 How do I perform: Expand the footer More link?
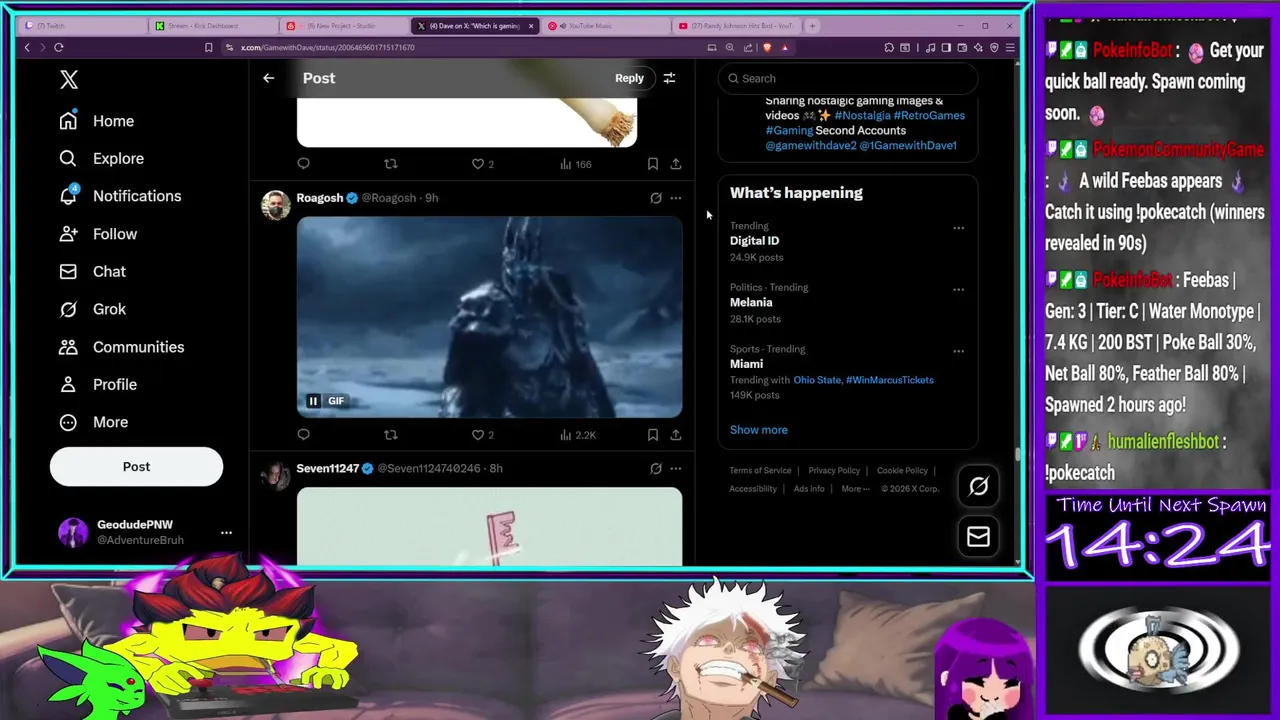coord(855,489)
